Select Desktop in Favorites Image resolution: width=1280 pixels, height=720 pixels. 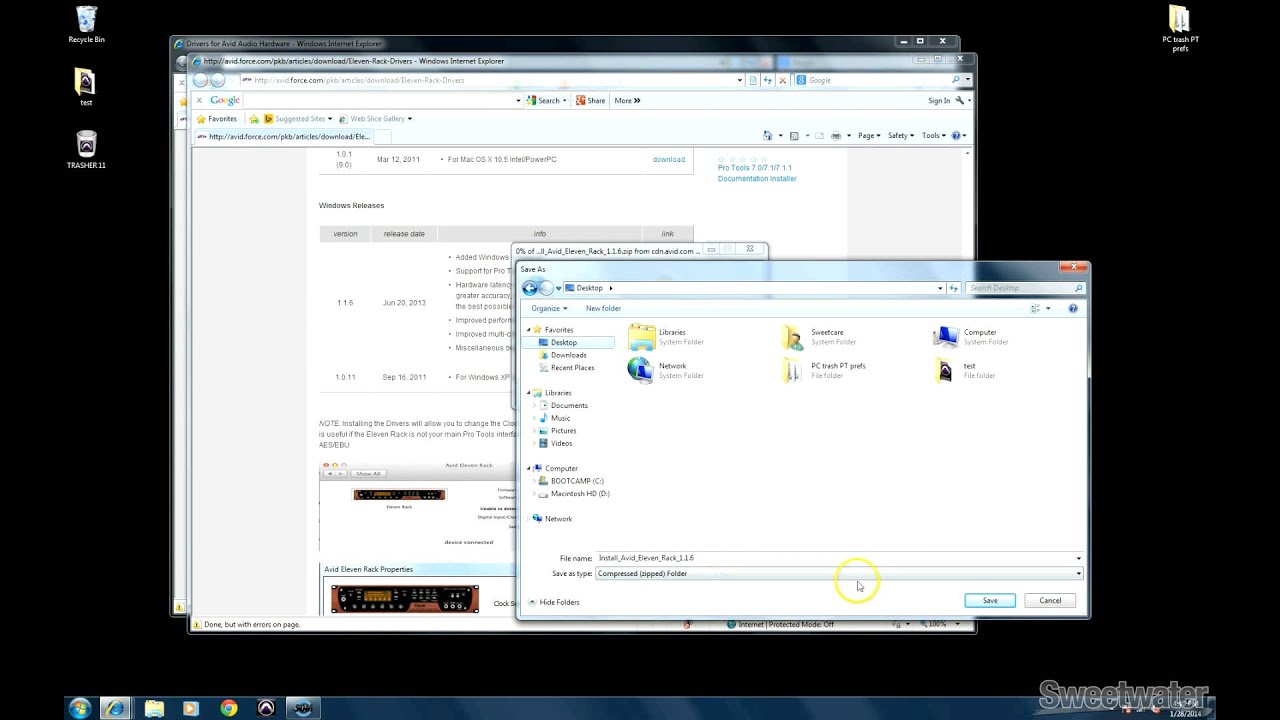[564, 342]
